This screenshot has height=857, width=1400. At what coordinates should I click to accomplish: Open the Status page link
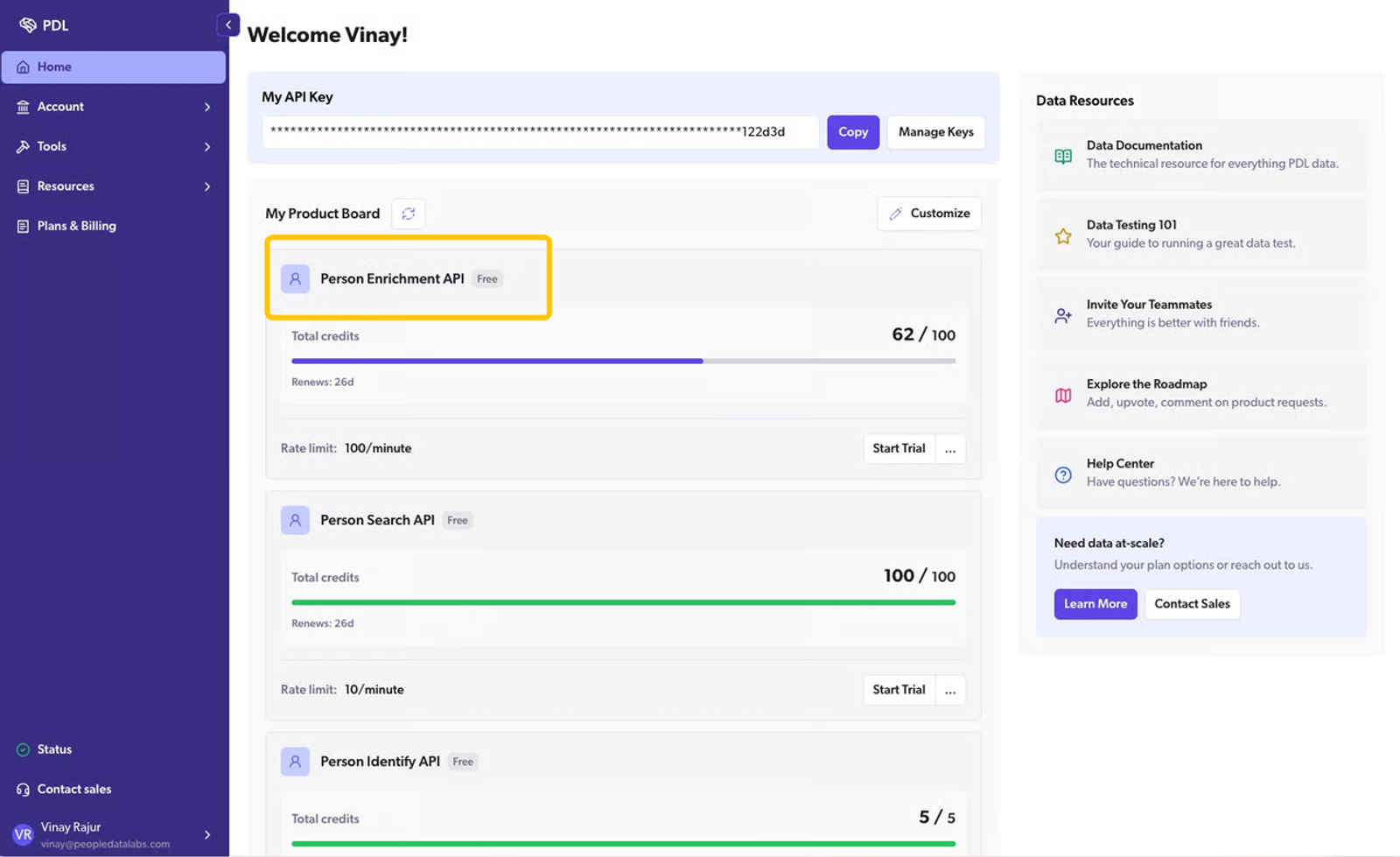(x=54, y=749)
